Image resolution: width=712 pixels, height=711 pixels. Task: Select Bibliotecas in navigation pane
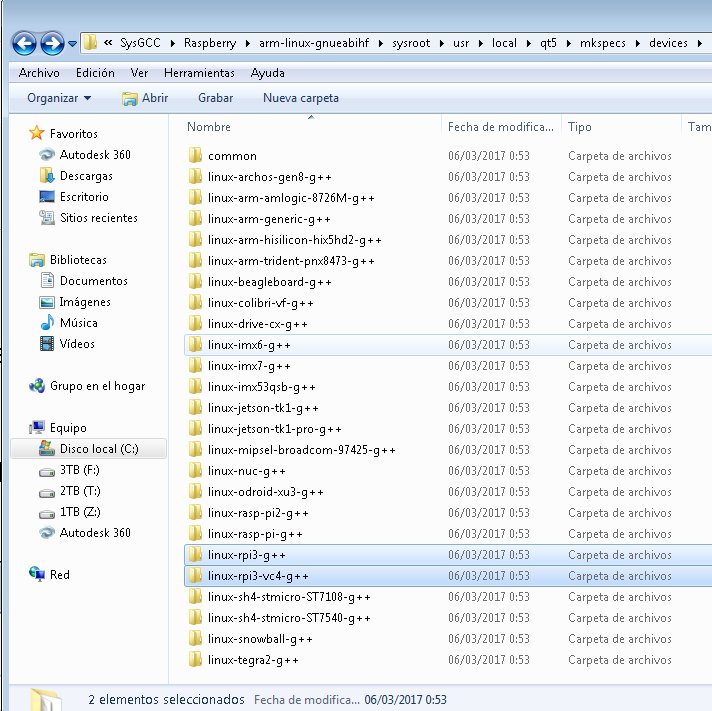pos(78,259)
